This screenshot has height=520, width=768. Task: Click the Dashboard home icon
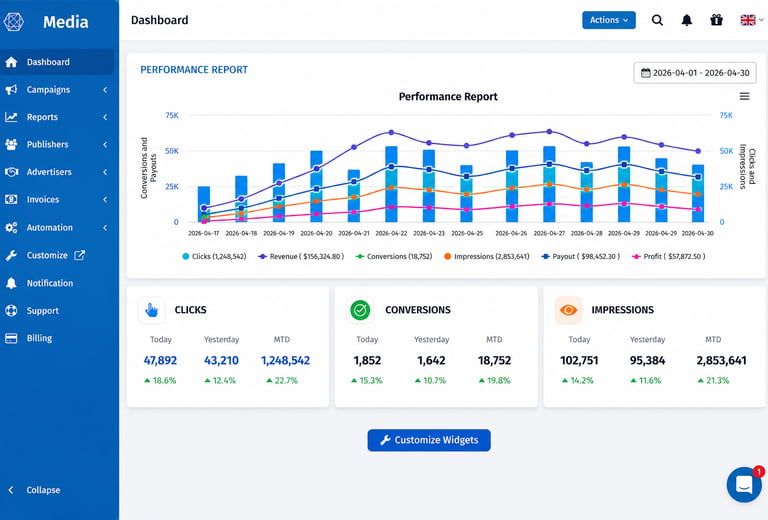coord(11,62)
